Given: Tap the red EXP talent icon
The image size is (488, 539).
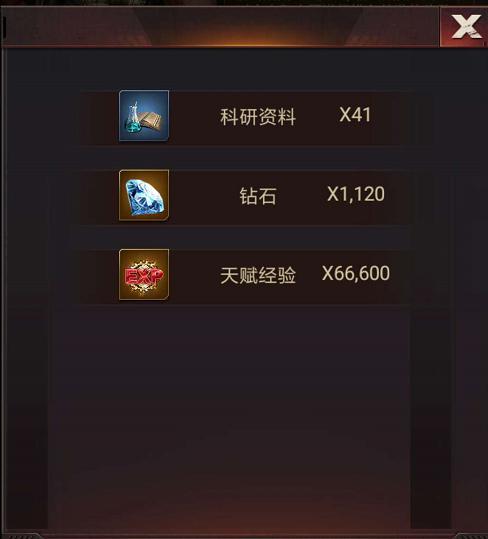Looking at the screenshot, I should [144, 275].
